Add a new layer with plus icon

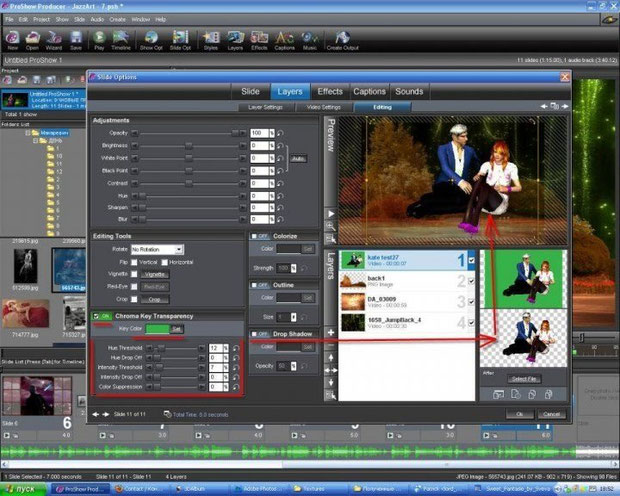pyautogui.click(x=331, y=333)
